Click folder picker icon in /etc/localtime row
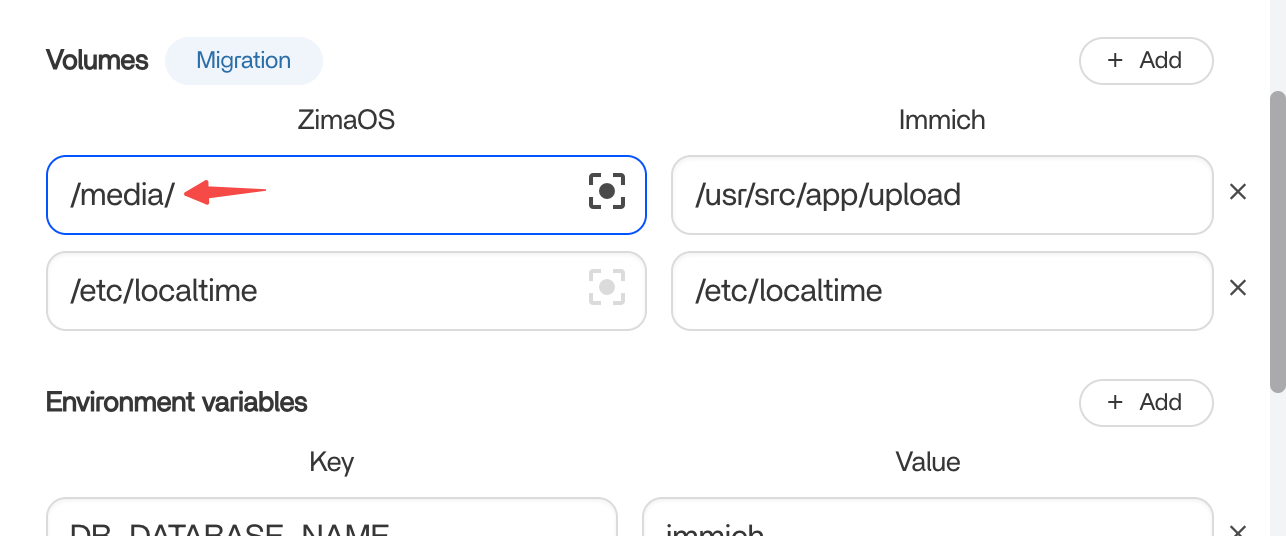Viewport: 1286px width, 536px height. tap(607, 288)
